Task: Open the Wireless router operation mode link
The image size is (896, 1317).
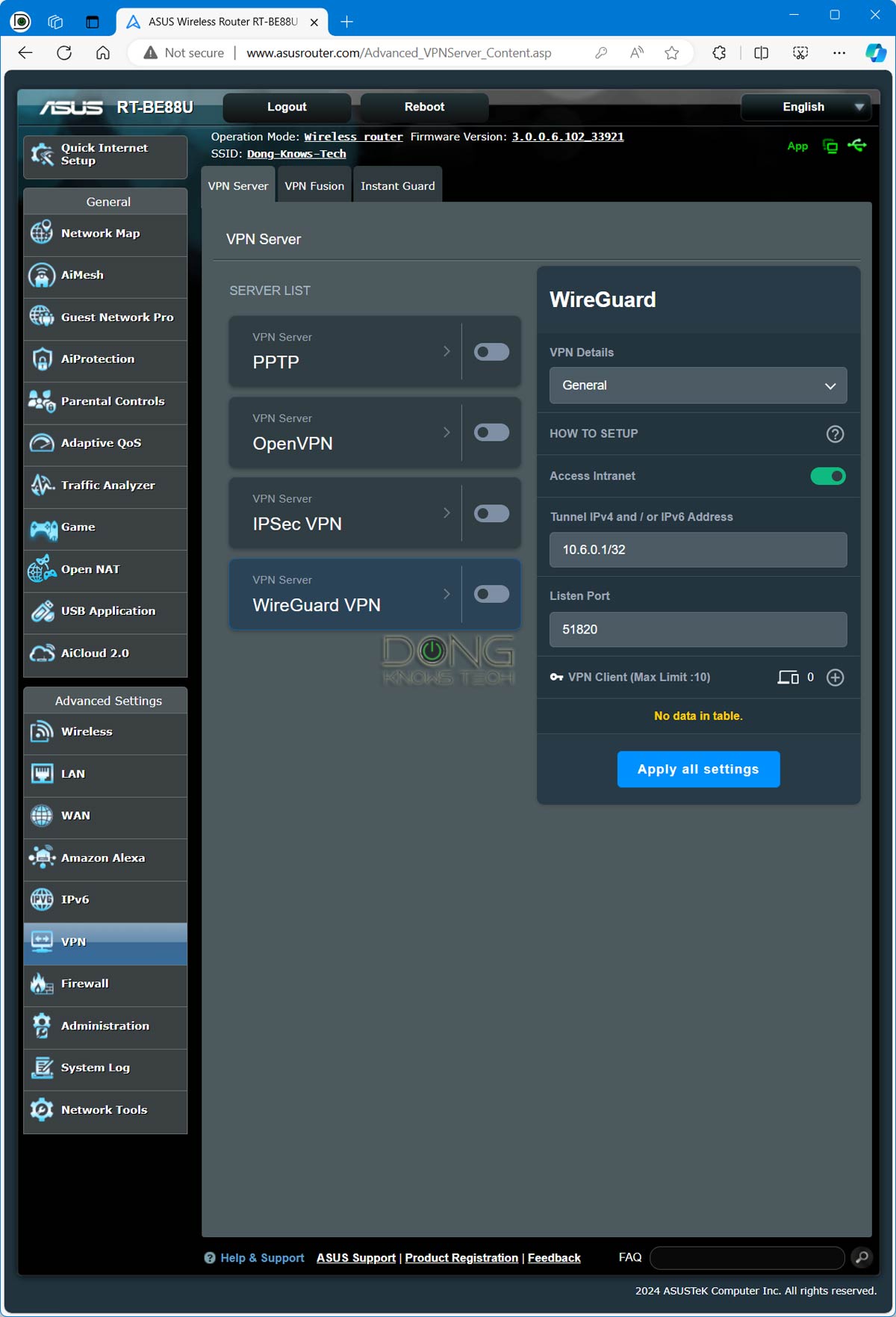Action: (x=353, y=137)
